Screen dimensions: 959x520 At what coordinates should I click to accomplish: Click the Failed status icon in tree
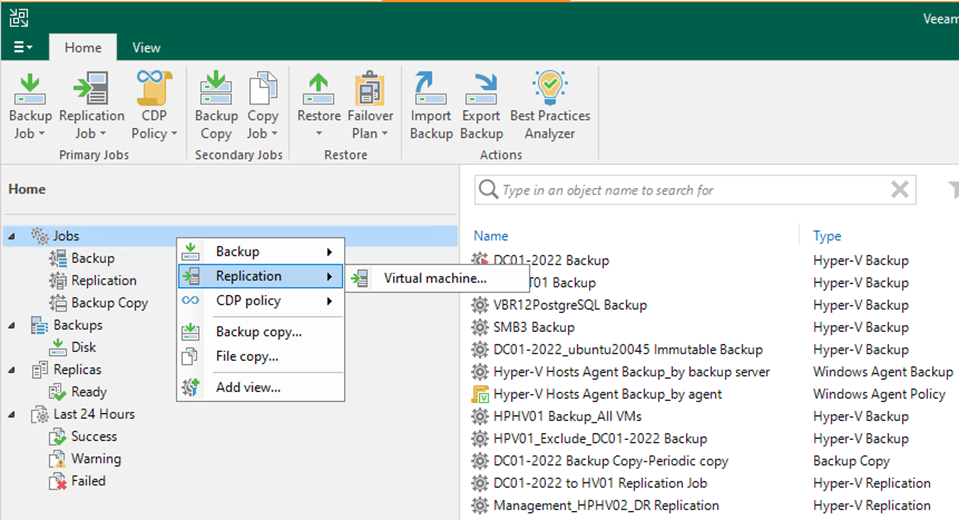58,481
